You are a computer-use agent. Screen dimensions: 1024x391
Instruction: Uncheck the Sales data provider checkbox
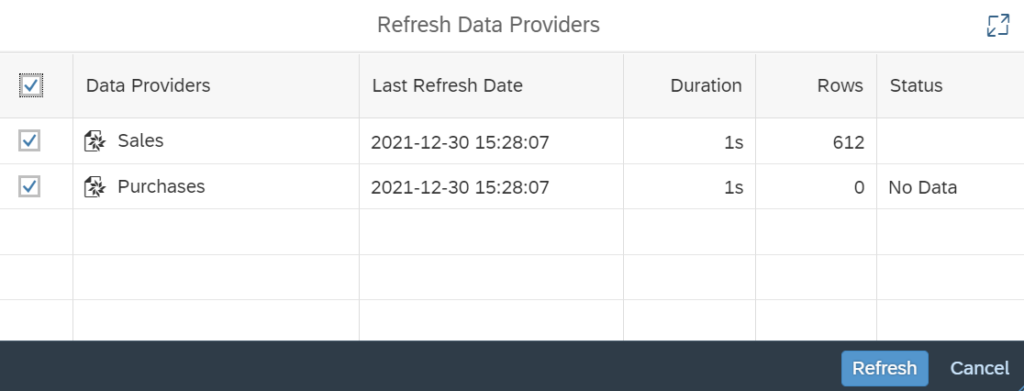click(x=29, y=140)
